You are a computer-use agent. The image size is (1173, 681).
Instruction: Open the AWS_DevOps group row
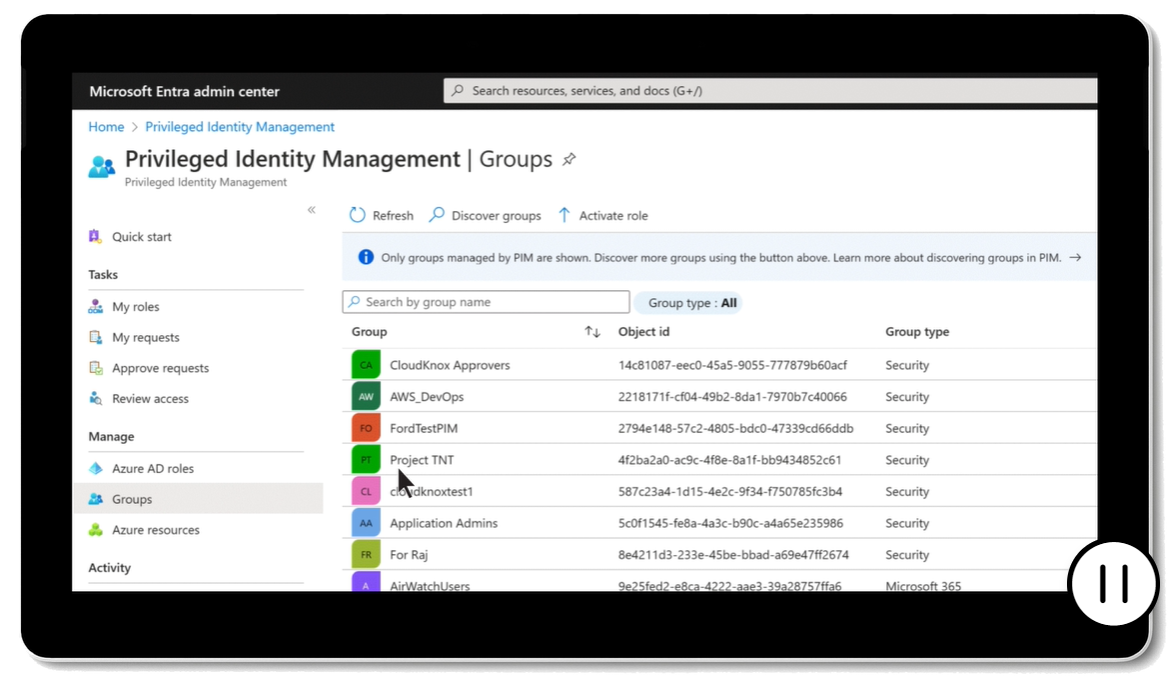pos(426,397)
